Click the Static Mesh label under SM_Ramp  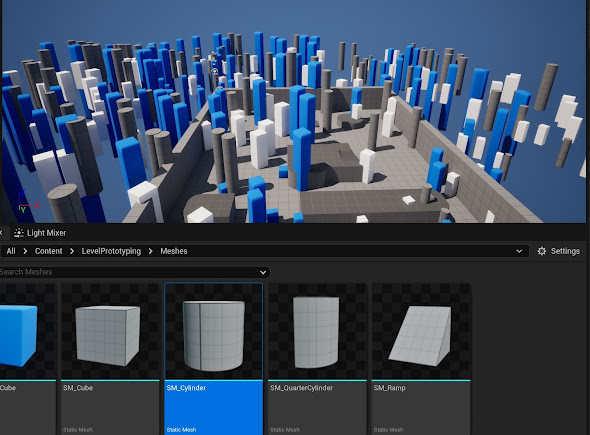click(388, 430)
